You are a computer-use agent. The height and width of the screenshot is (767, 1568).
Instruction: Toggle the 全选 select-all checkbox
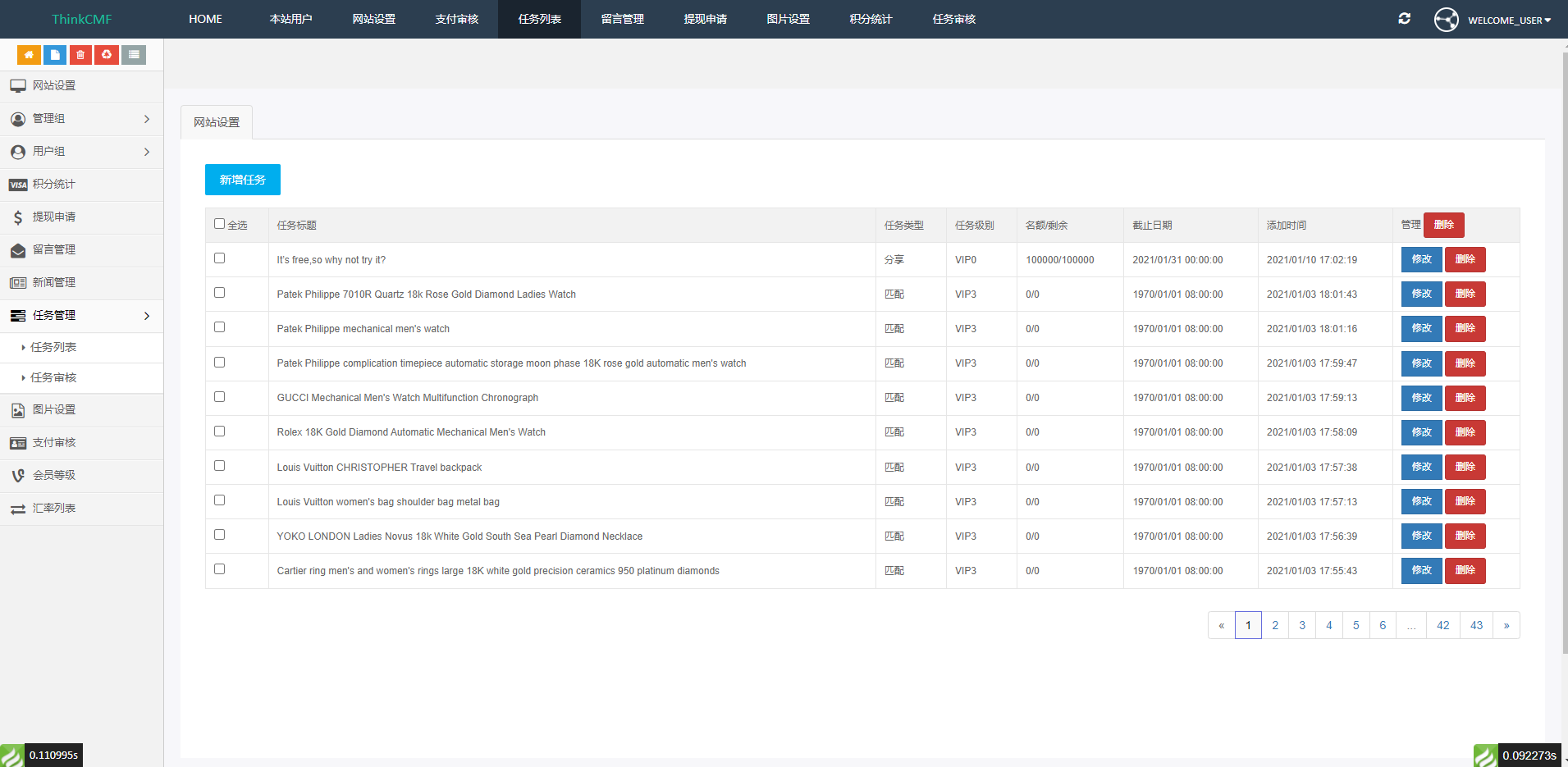219,224
